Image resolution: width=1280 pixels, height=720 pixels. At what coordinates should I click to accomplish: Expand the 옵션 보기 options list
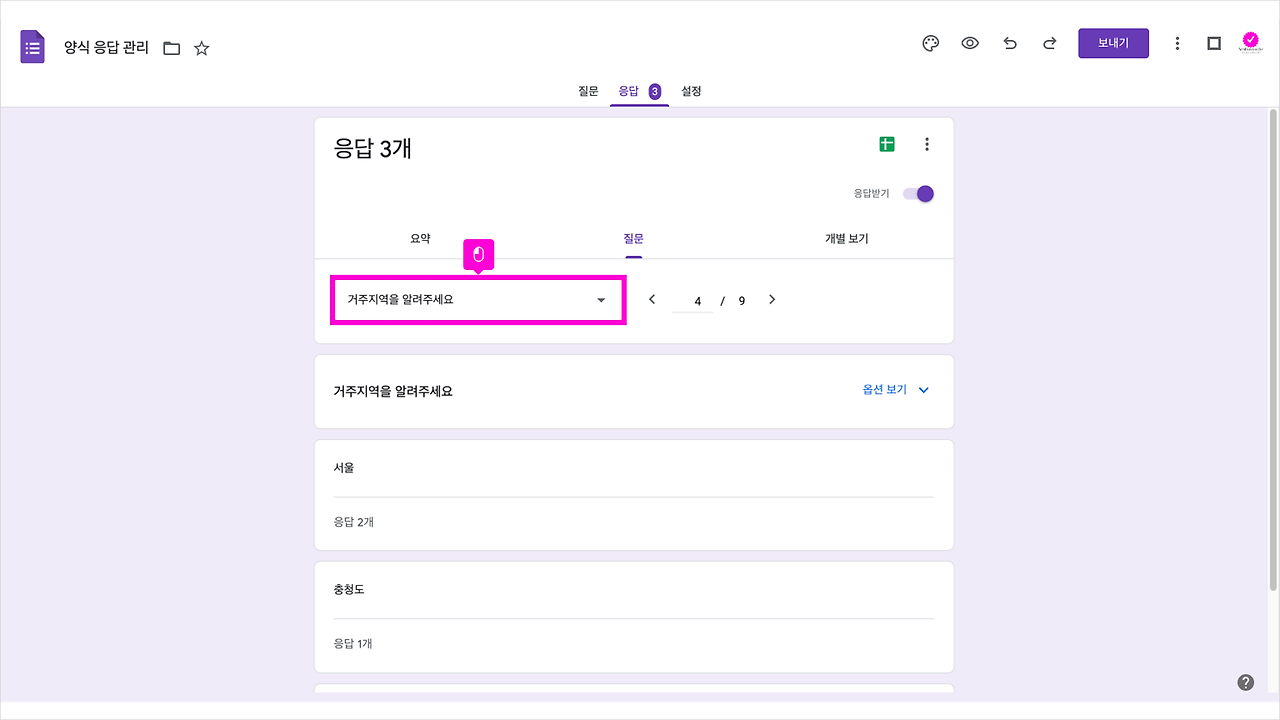pos(893,390)
